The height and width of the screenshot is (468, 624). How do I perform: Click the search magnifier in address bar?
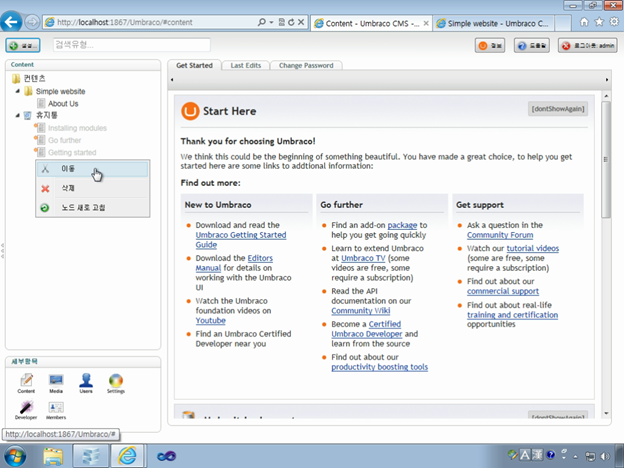coord(261,22)
